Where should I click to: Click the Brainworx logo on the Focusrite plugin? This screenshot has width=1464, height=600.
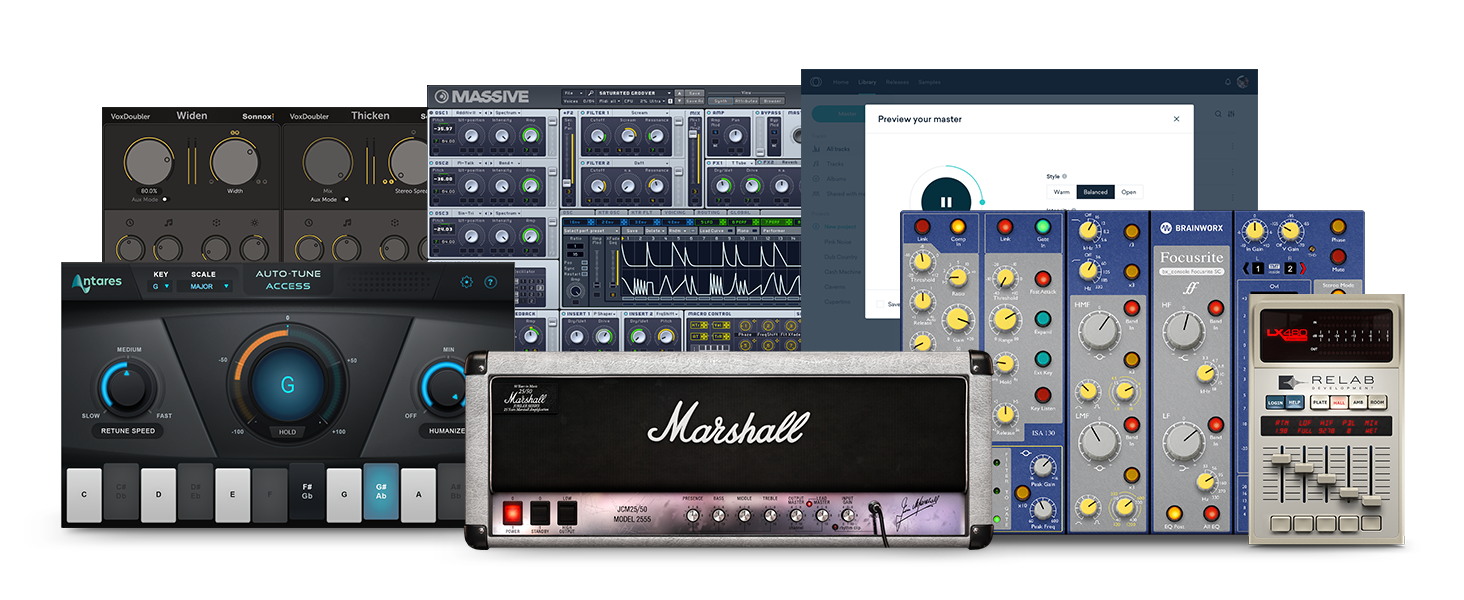[x=1166, y=227]
